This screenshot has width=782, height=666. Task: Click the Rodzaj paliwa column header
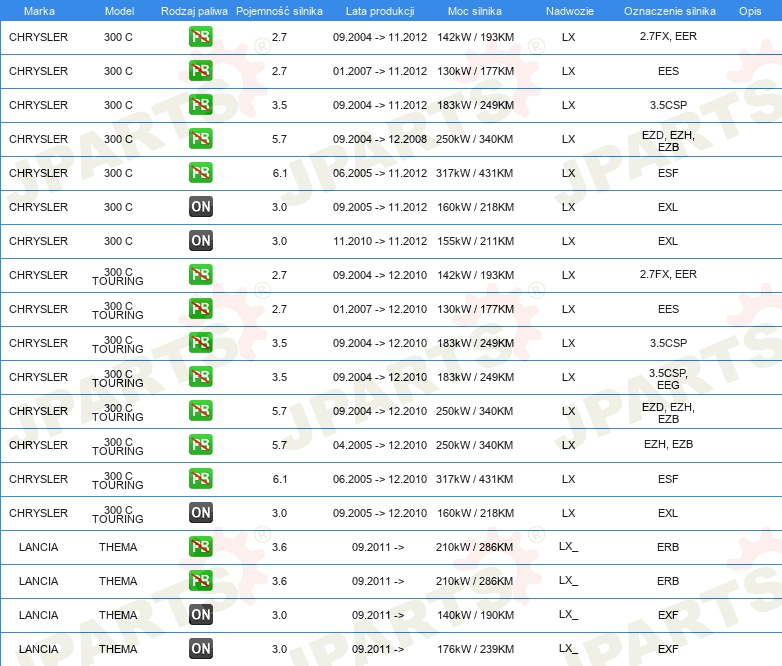click(x=194, y=10)
